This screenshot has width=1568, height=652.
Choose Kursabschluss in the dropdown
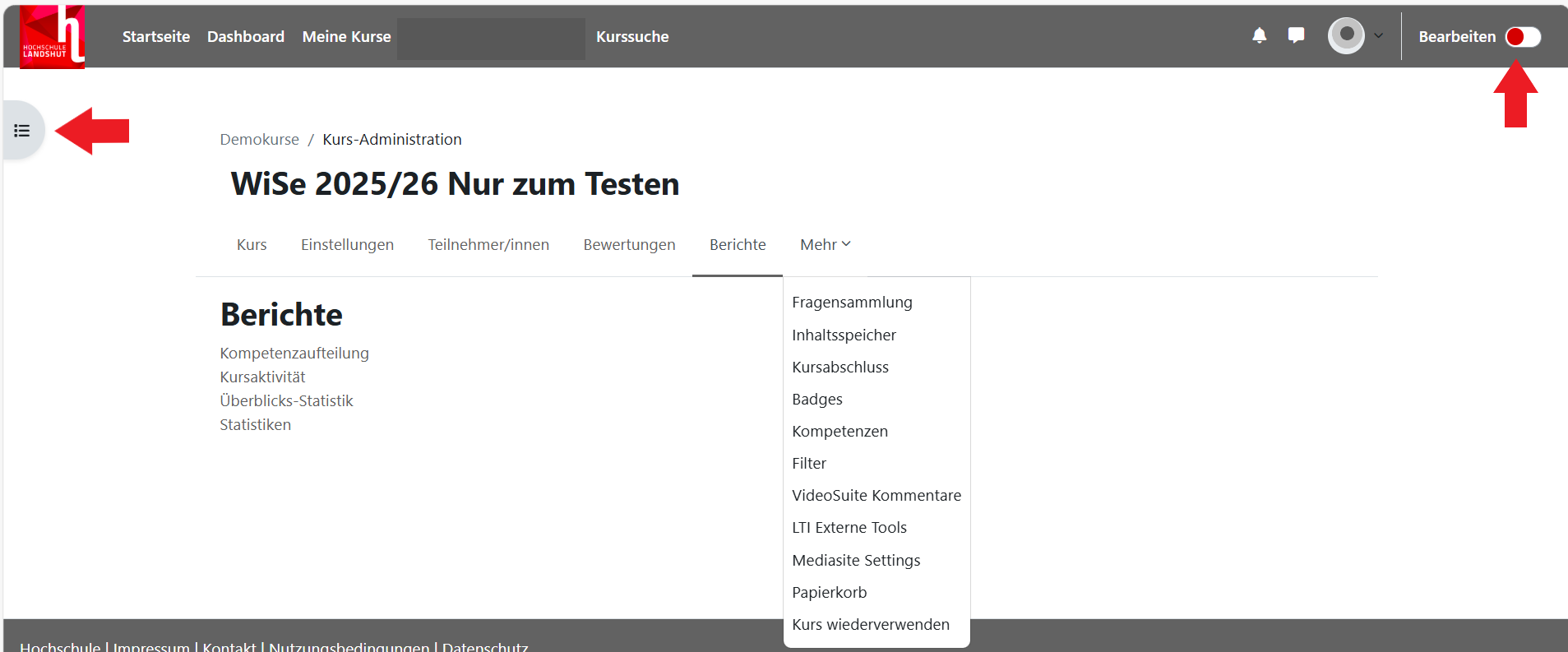click(x=840, y=367)
